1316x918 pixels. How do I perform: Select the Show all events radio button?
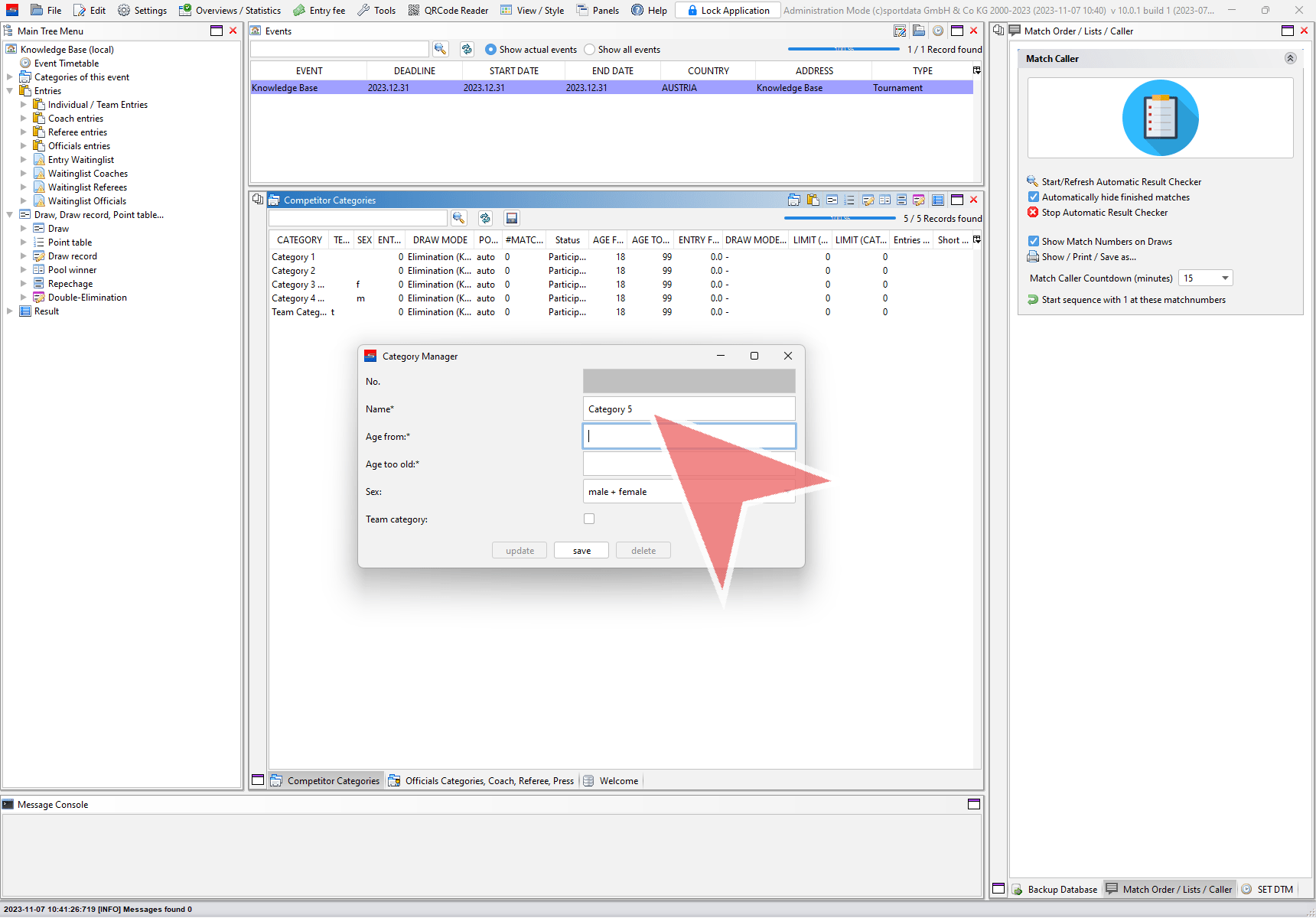590,50
